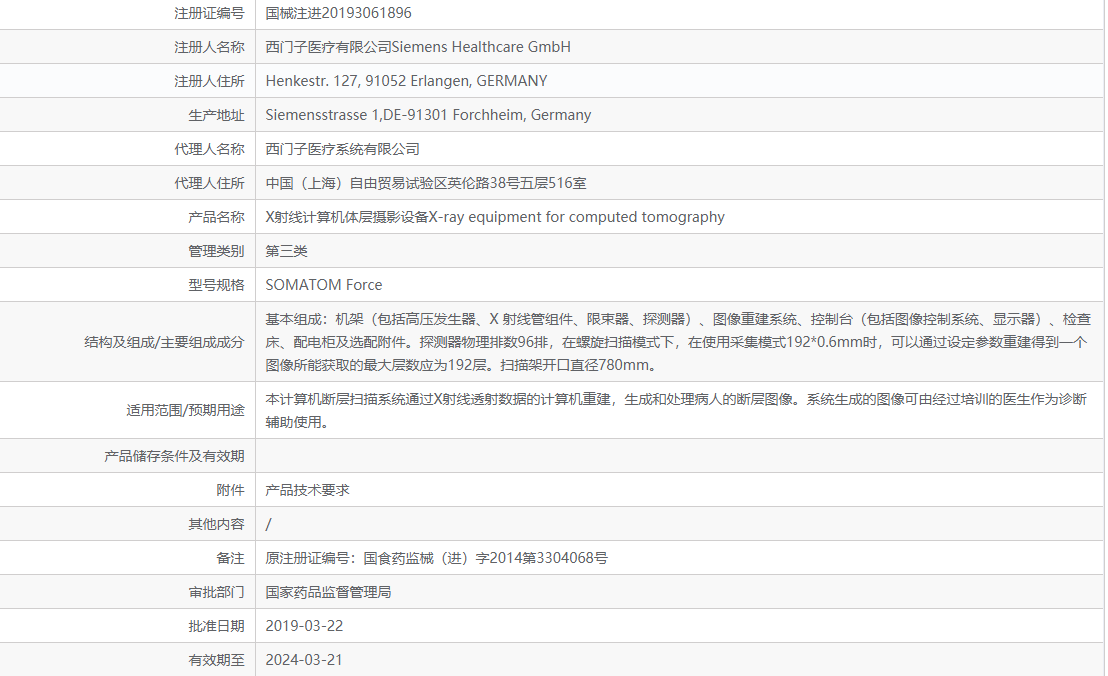Viewport: 1108px width, 676px height.
Task: Click the 适用范围/预期用途 label
Action: point(185,410)
